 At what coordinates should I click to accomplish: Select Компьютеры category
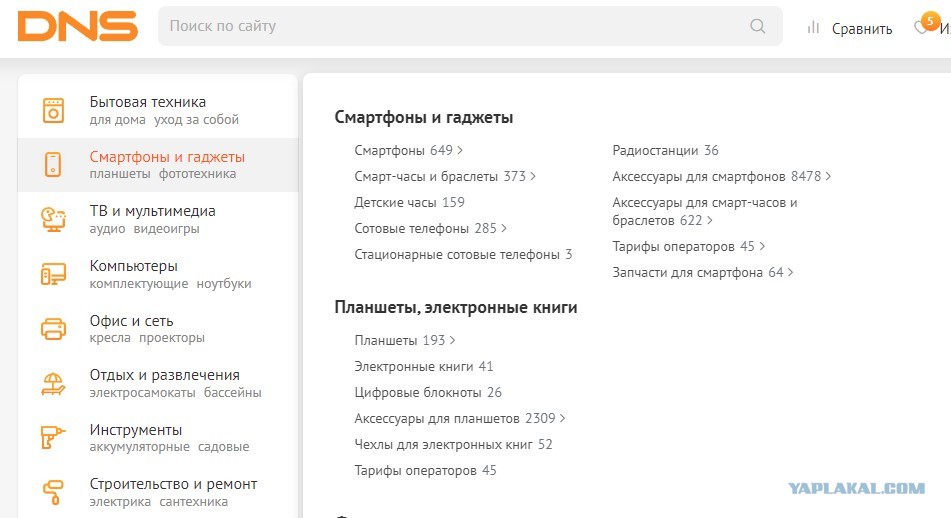tap(133, 266)
